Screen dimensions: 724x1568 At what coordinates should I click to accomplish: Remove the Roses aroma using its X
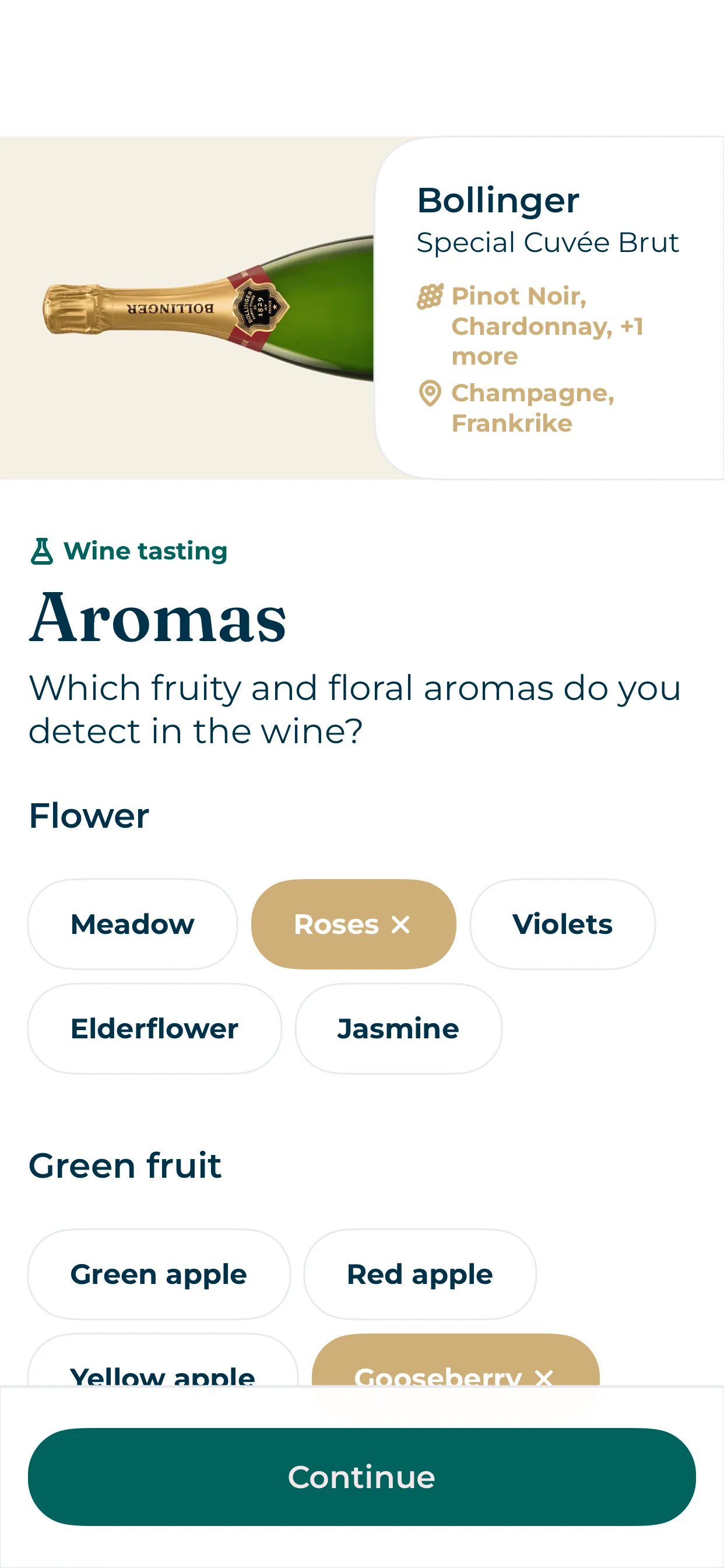click(400, 924)
